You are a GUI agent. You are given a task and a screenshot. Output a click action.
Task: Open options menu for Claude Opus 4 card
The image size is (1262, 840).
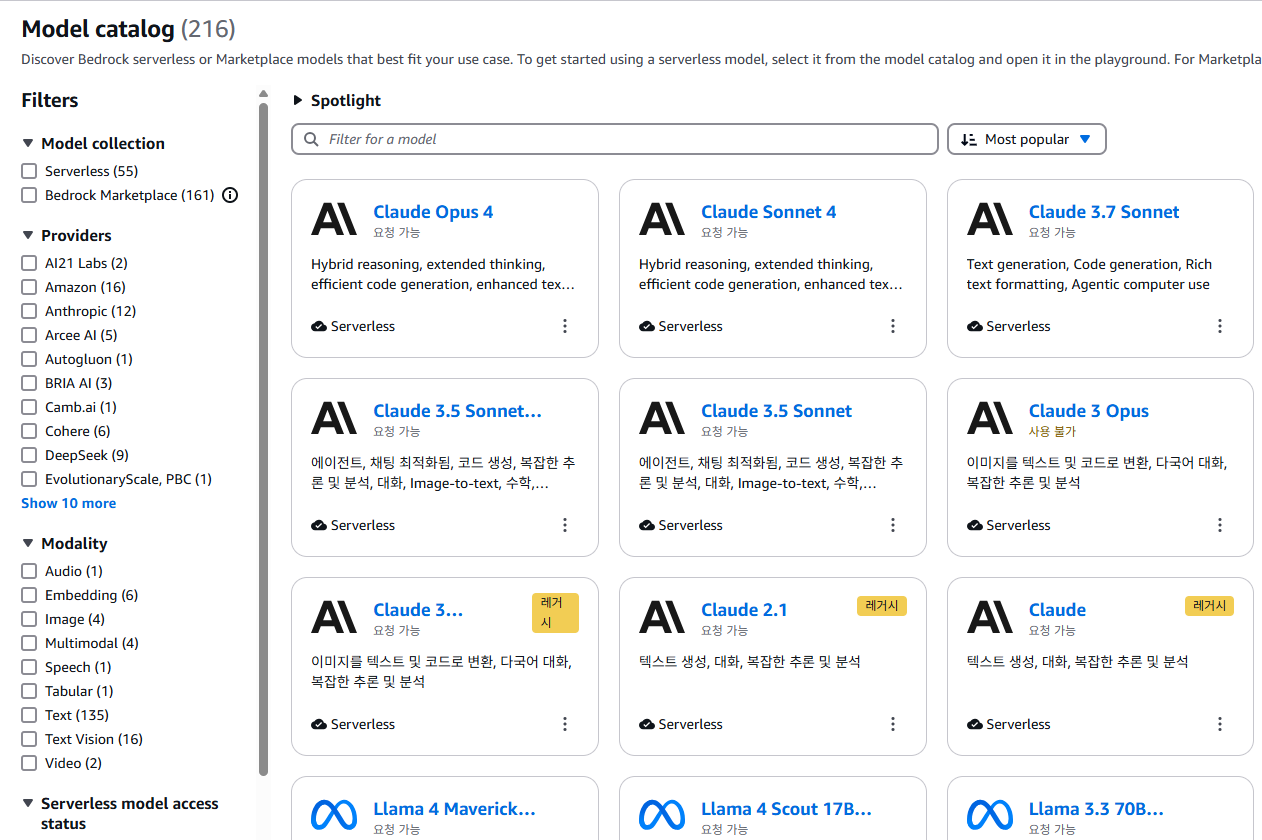click(x=565, y=326)
